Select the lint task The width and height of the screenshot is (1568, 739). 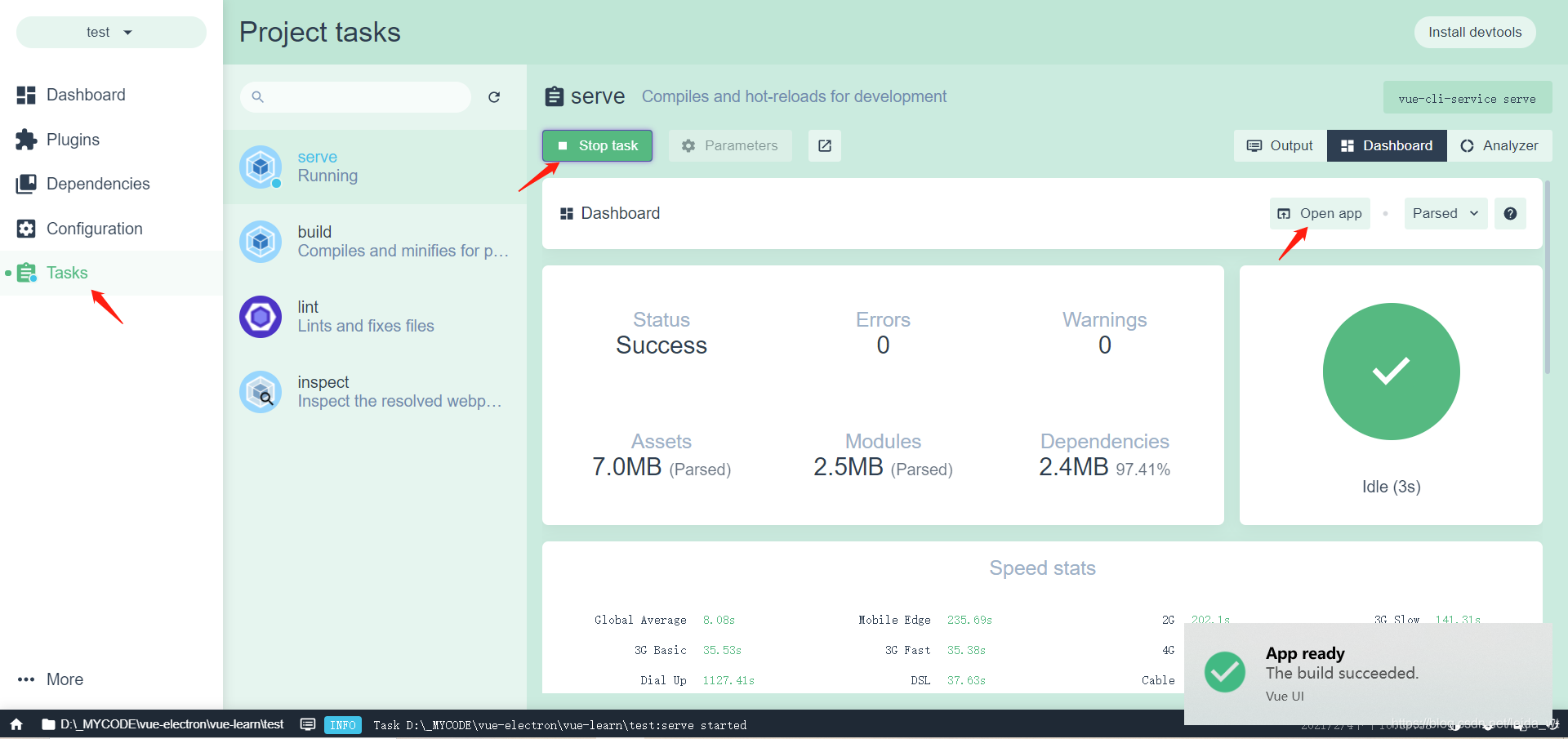[x=375, y=317]
